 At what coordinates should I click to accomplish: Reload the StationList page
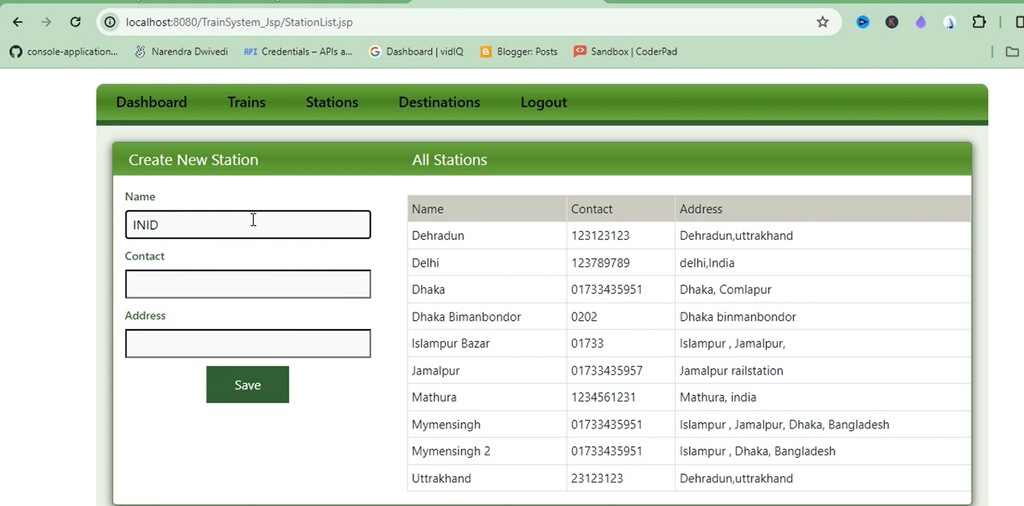[75, 22]
